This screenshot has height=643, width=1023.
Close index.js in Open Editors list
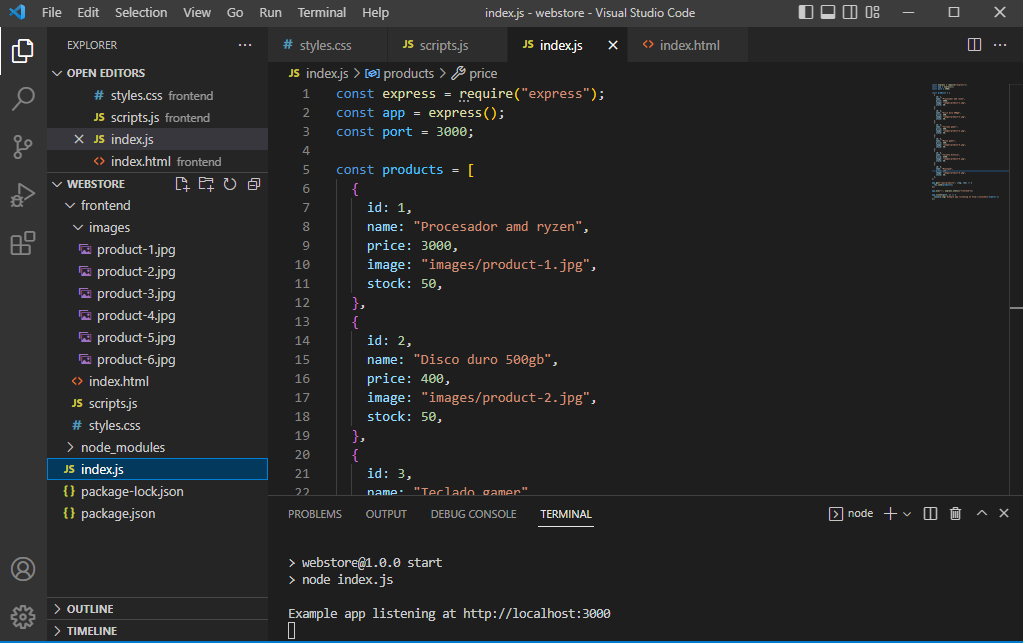coord(79,140)
